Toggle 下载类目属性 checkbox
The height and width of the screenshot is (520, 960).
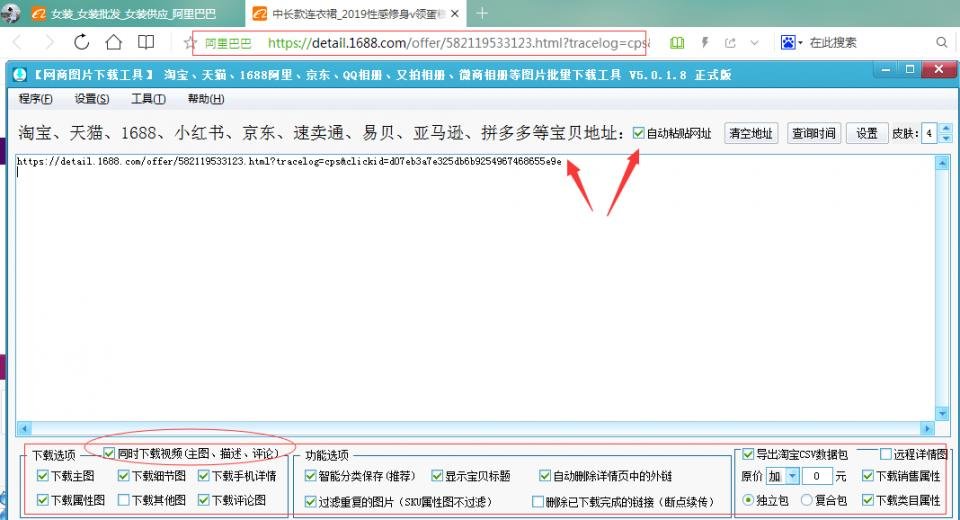click(x=868, y=500)
